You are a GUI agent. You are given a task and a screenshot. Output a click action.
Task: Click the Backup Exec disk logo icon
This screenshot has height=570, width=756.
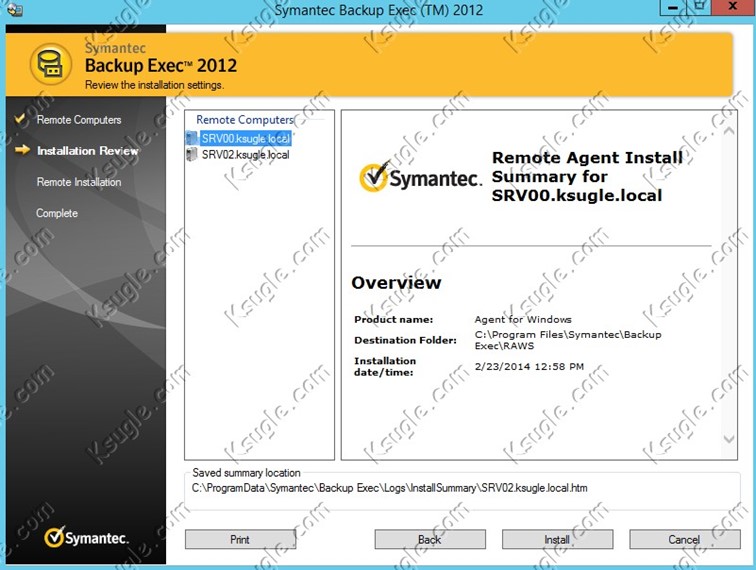point(51,64)
